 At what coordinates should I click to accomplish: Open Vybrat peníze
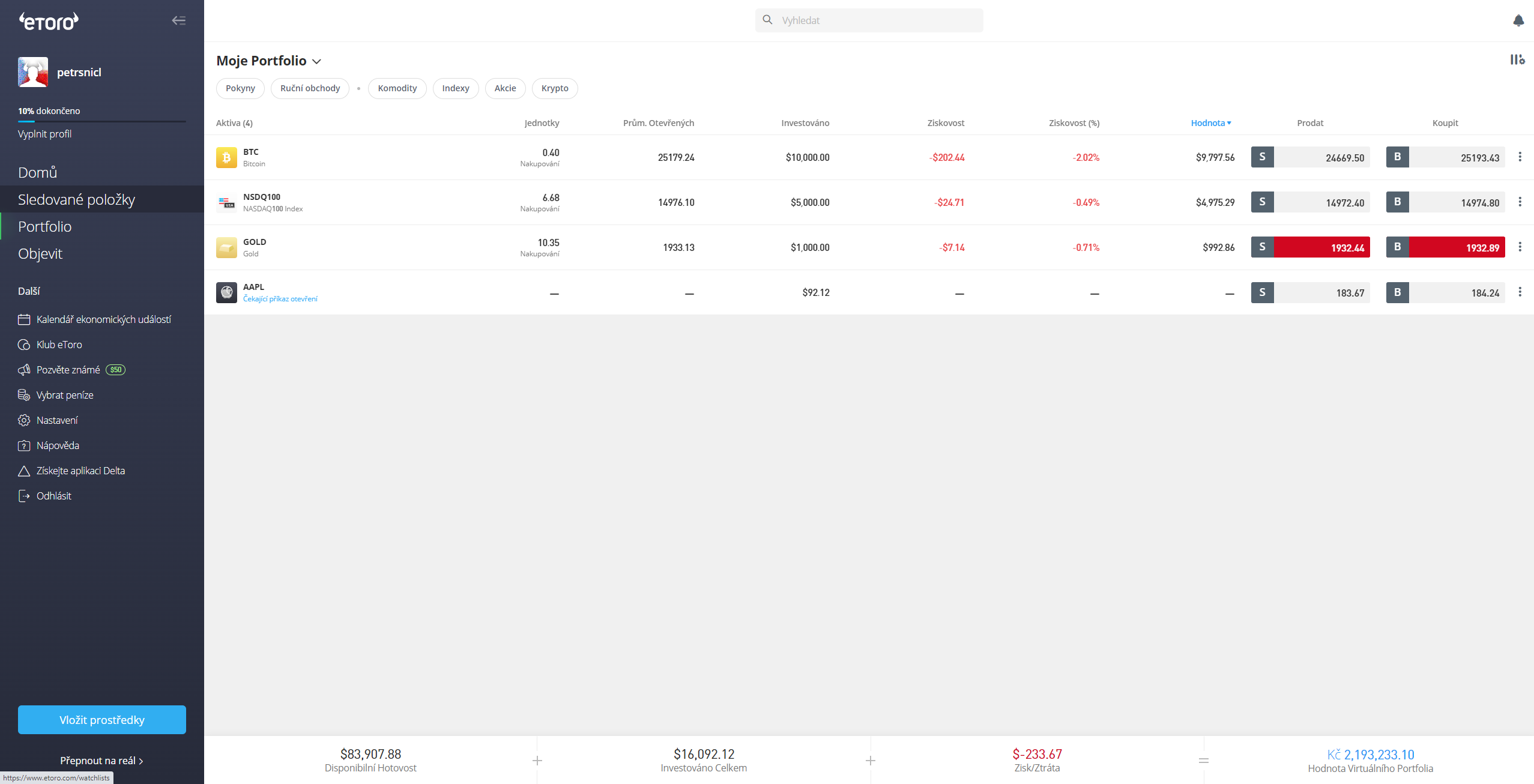click(65, 395)
